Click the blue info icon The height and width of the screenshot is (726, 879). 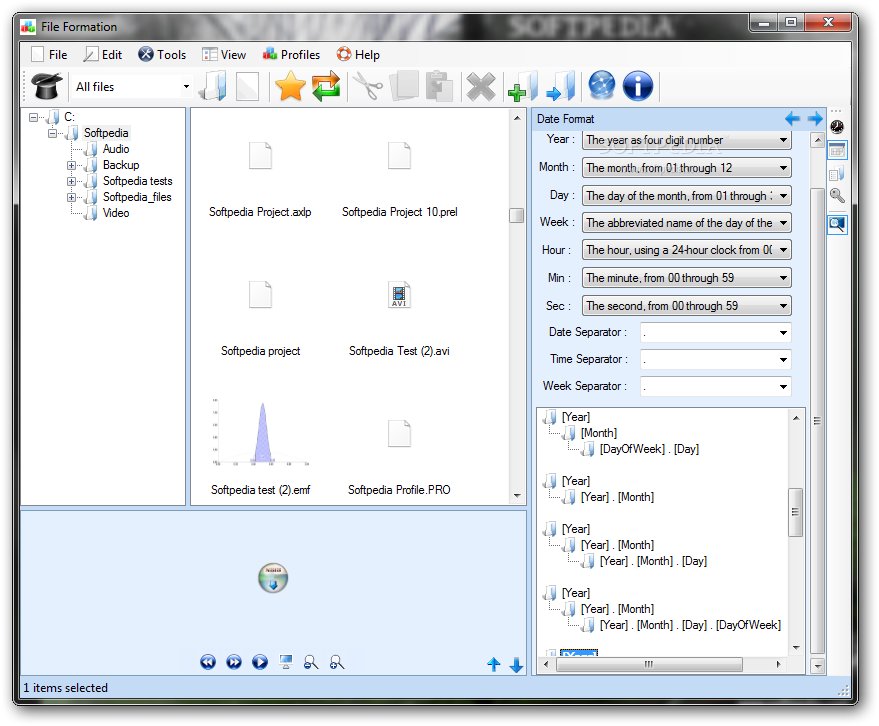[x=638, y=86]
